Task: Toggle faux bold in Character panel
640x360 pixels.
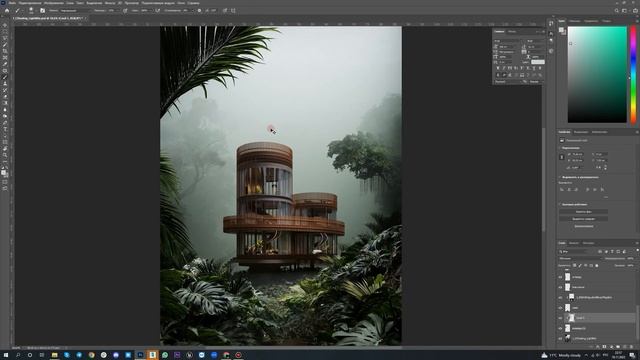Action: click(498, 68)
